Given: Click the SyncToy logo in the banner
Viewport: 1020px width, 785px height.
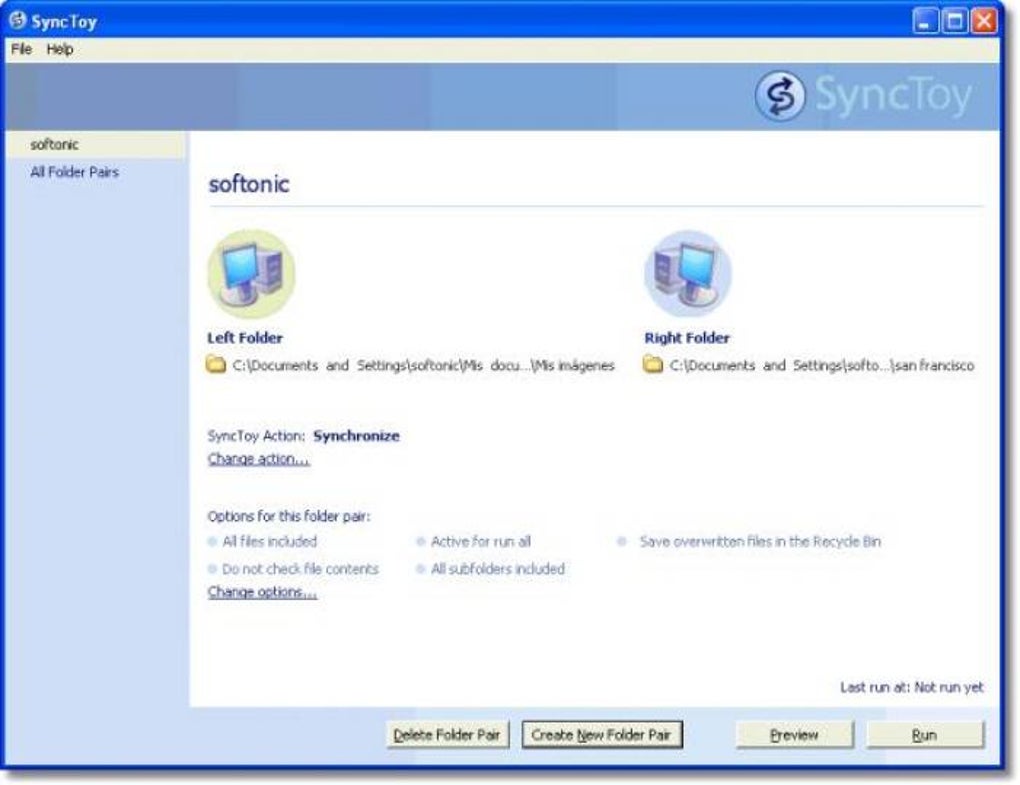Looking at the screenshot, I should 864,96.
